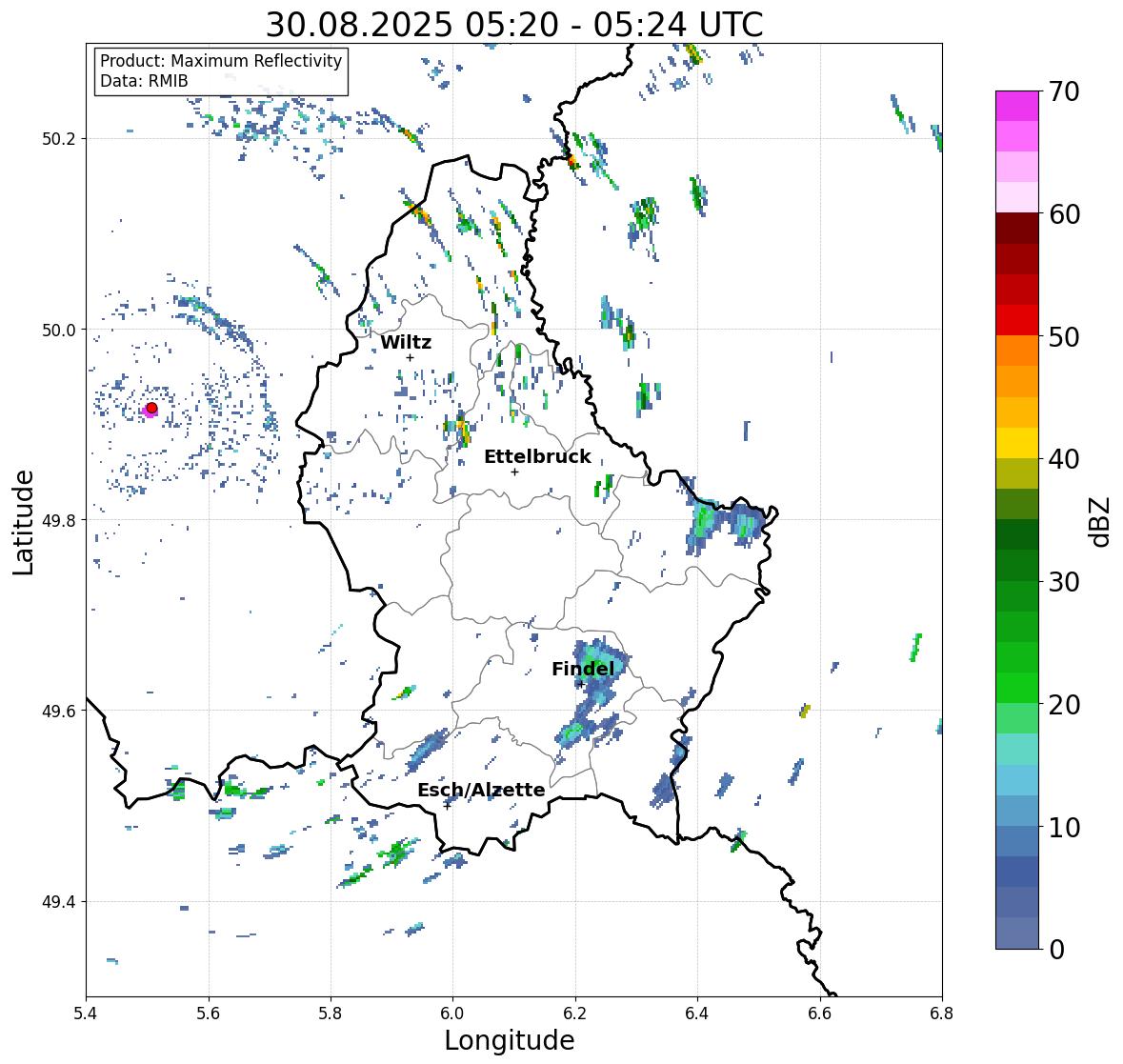
Task: Click the 40 value on colorbar
Action: 1064,459
